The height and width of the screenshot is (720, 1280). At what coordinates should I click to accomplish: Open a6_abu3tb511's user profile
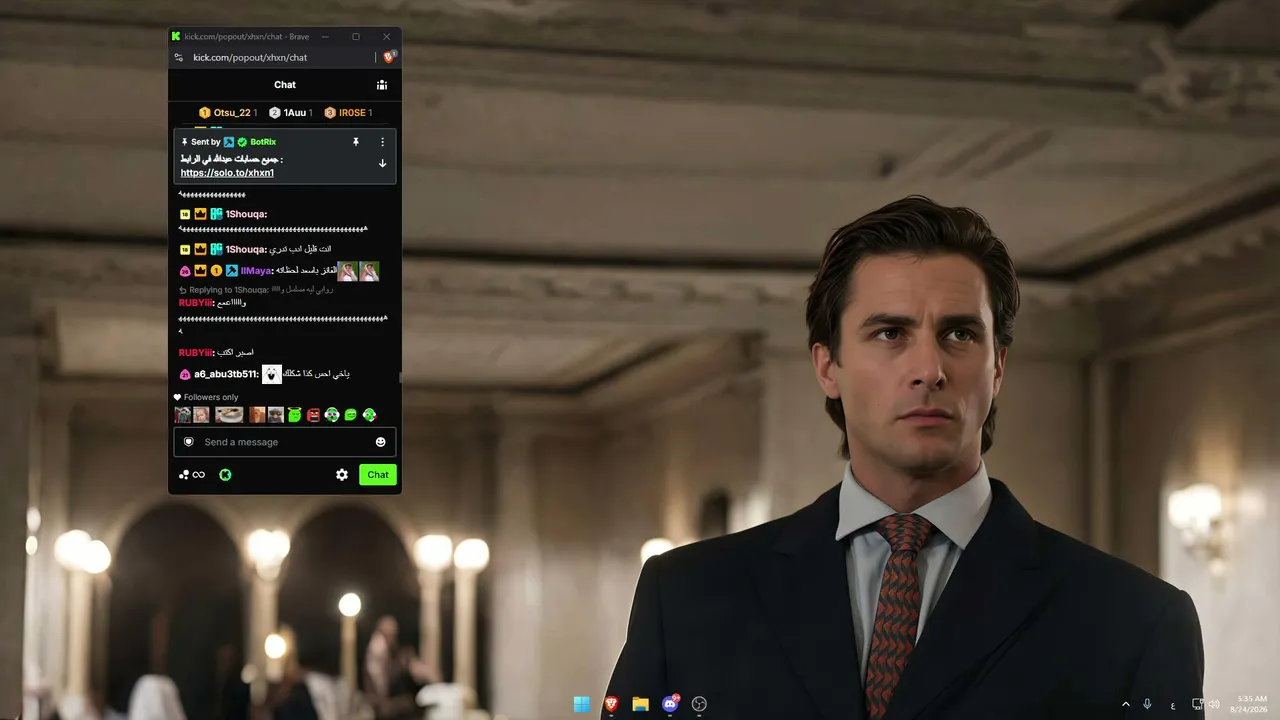coord(225,374)
